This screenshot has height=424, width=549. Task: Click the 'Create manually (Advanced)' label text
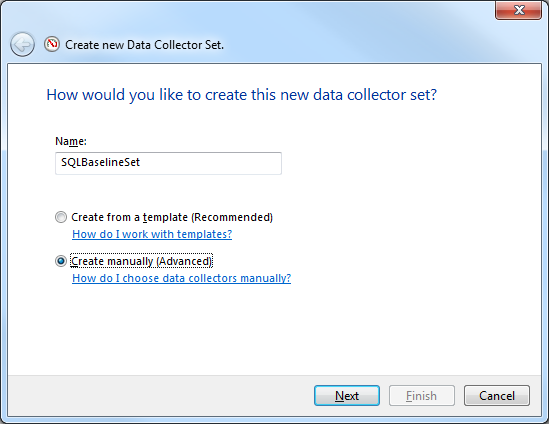coord(141,261)
